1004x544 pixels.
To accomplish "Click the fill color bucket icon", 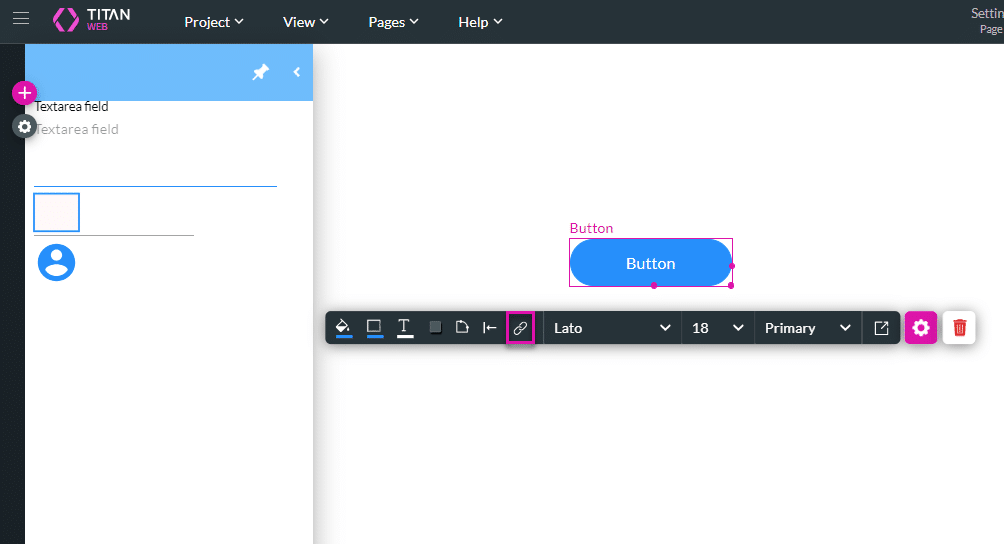I will point(343,327).
